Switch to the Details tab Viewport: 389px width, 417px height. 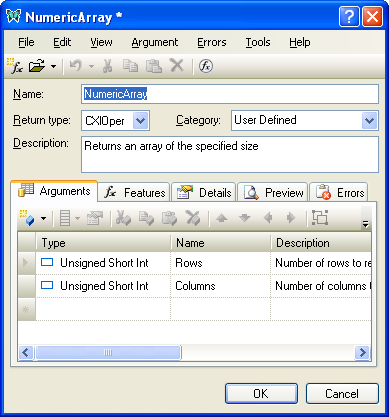point(204,193)
